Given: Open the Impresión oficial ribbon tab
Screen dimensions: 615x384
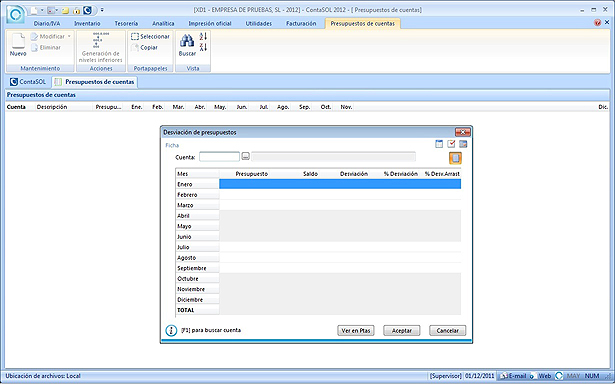Looking at the screenshot, I should [x=210, y=24].
